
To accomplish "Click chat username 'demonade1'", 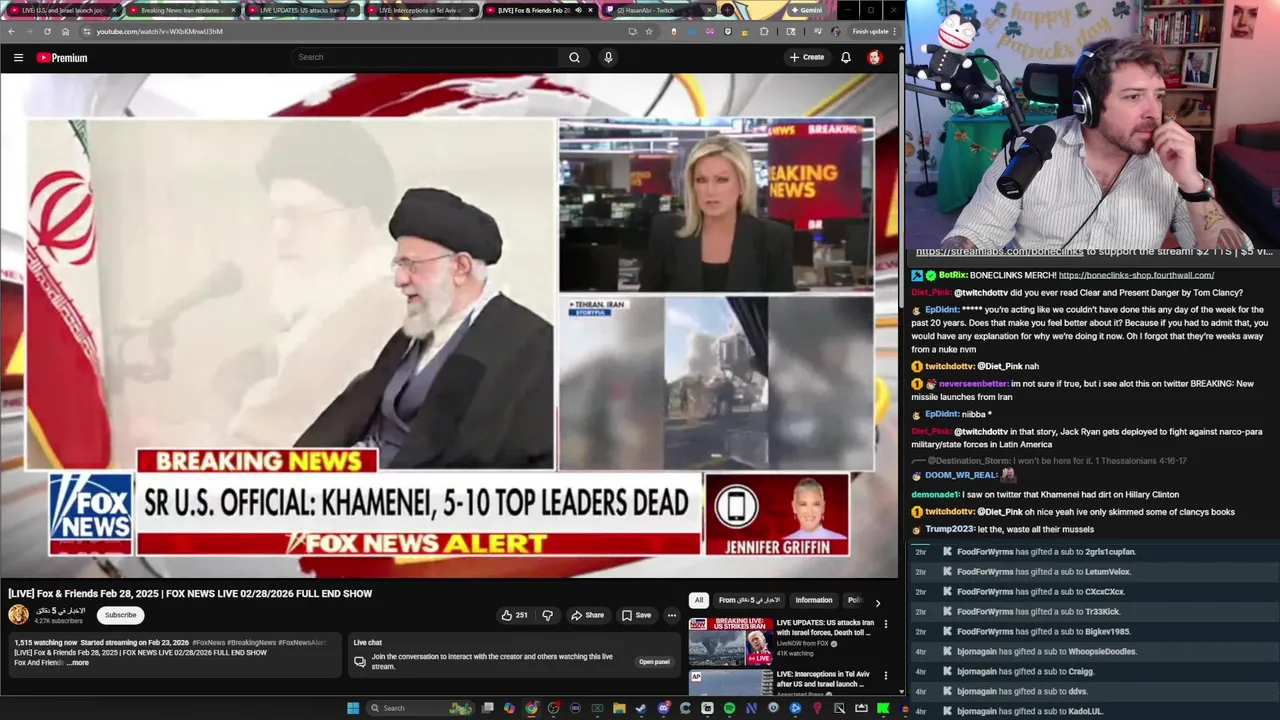I will 934,494.
